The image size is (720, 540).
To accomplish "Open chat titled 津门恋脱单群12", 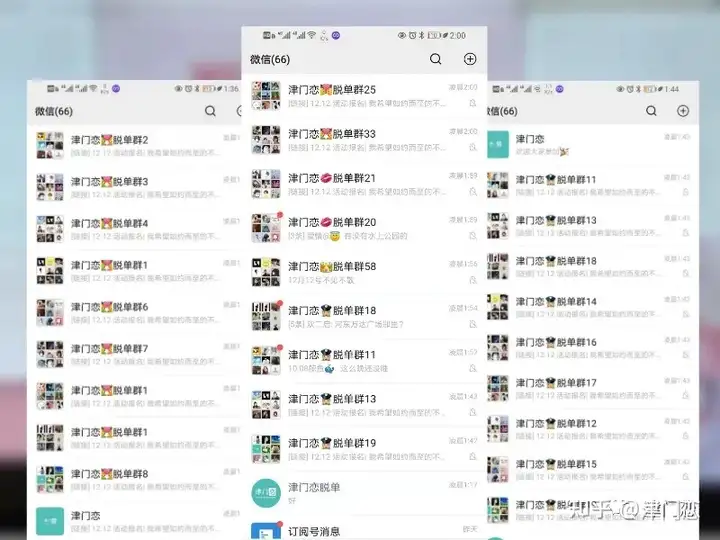I will tap(556, 423).
